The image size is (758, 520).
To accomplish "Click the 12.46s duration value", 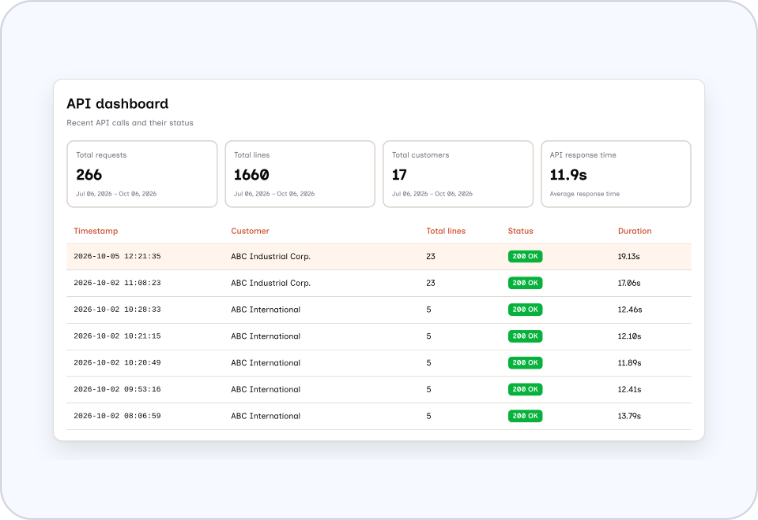I will (630, 309).
